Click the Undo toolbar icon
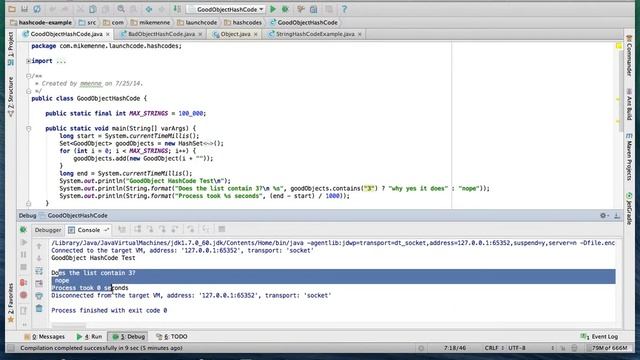The image size is (640, 360). coord(53,9)
